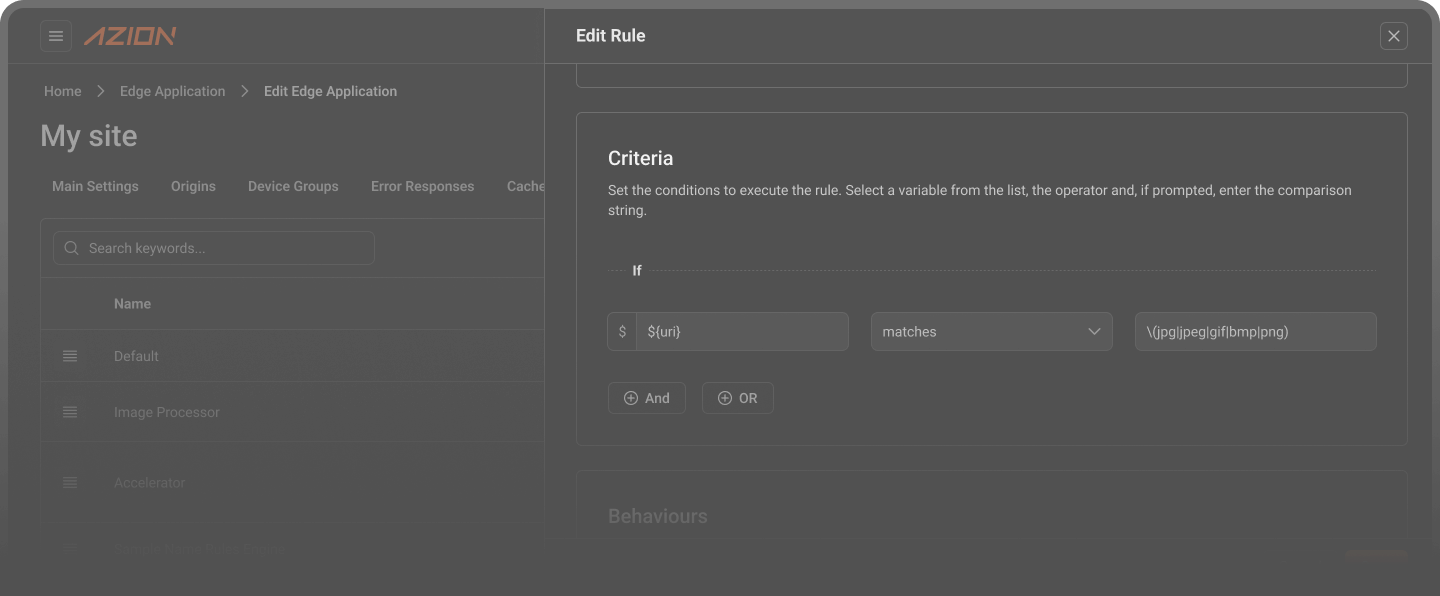Open the Edge Application breadcrumb

(172, 91)
